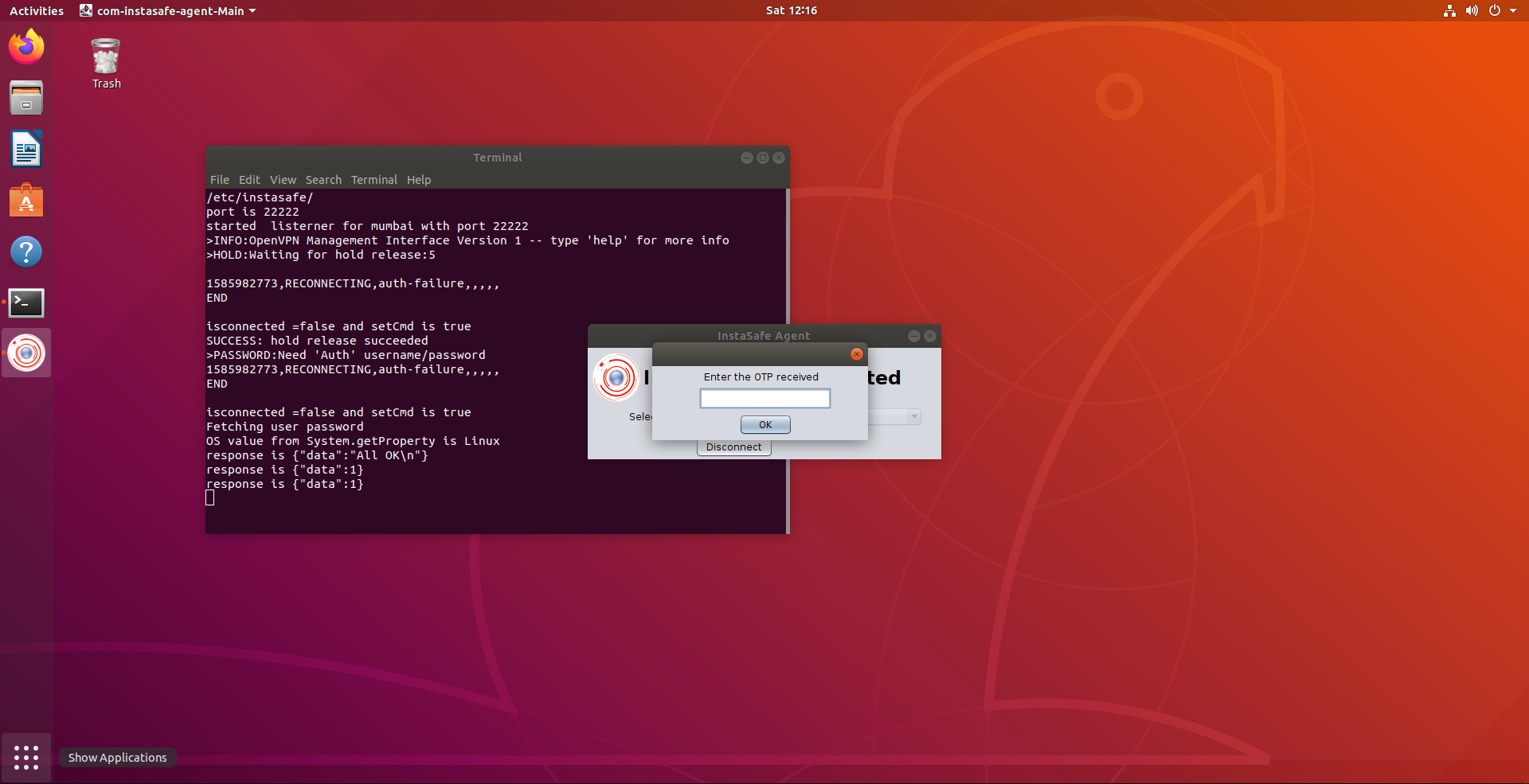The image size is (1529, 784).
Task: Minimize the Terminal window
Action: click(x=747, y=158)
